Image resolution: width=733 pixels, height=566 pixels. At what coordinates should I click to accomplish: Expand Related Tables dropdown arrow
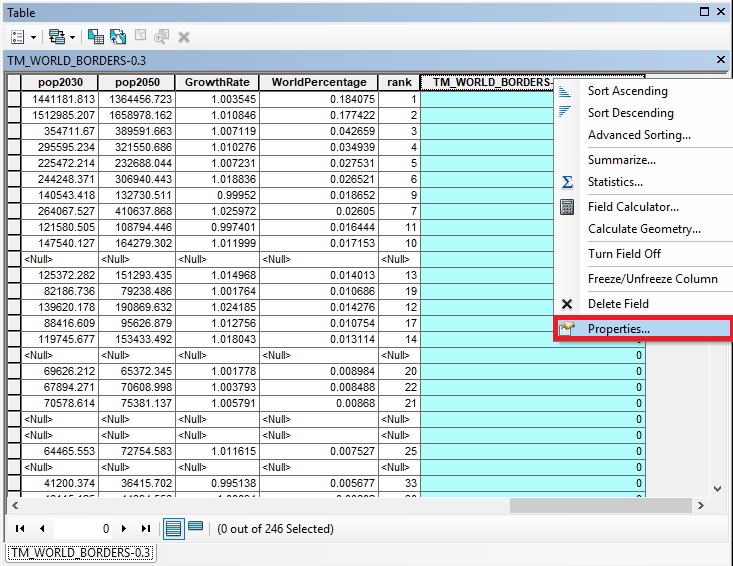coord(72,37)
